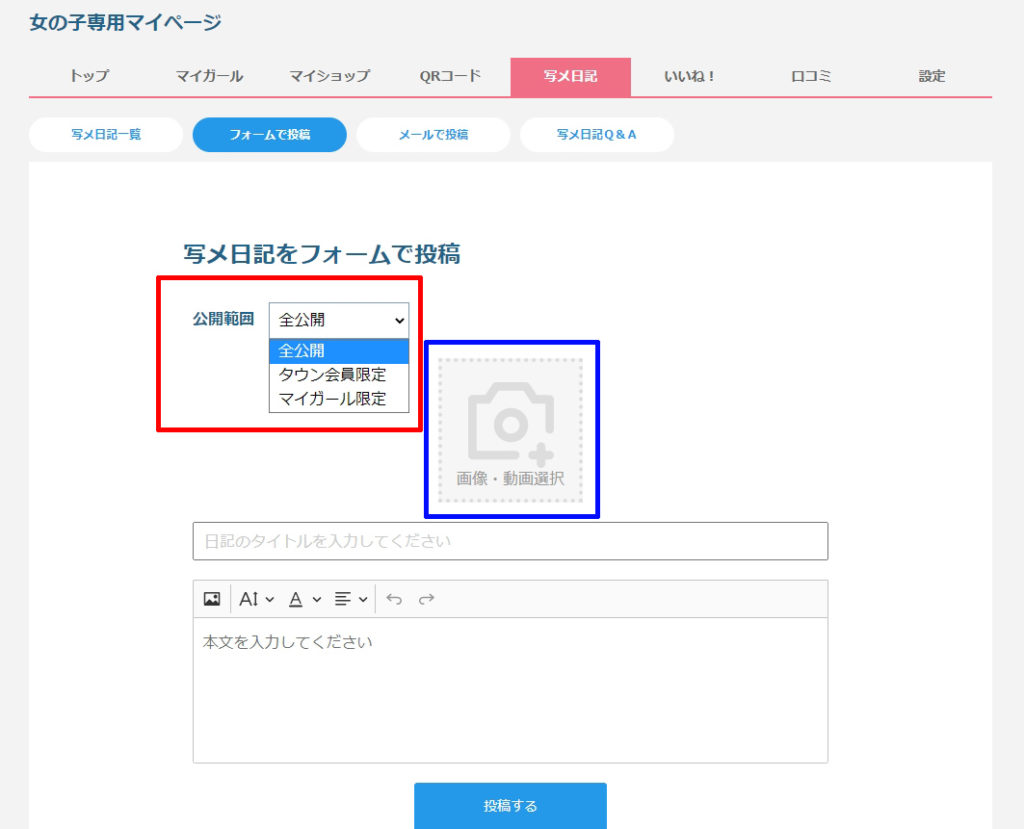Open the マイガール tab
This screenshot has width=1024, height=829.
[209, 76]
